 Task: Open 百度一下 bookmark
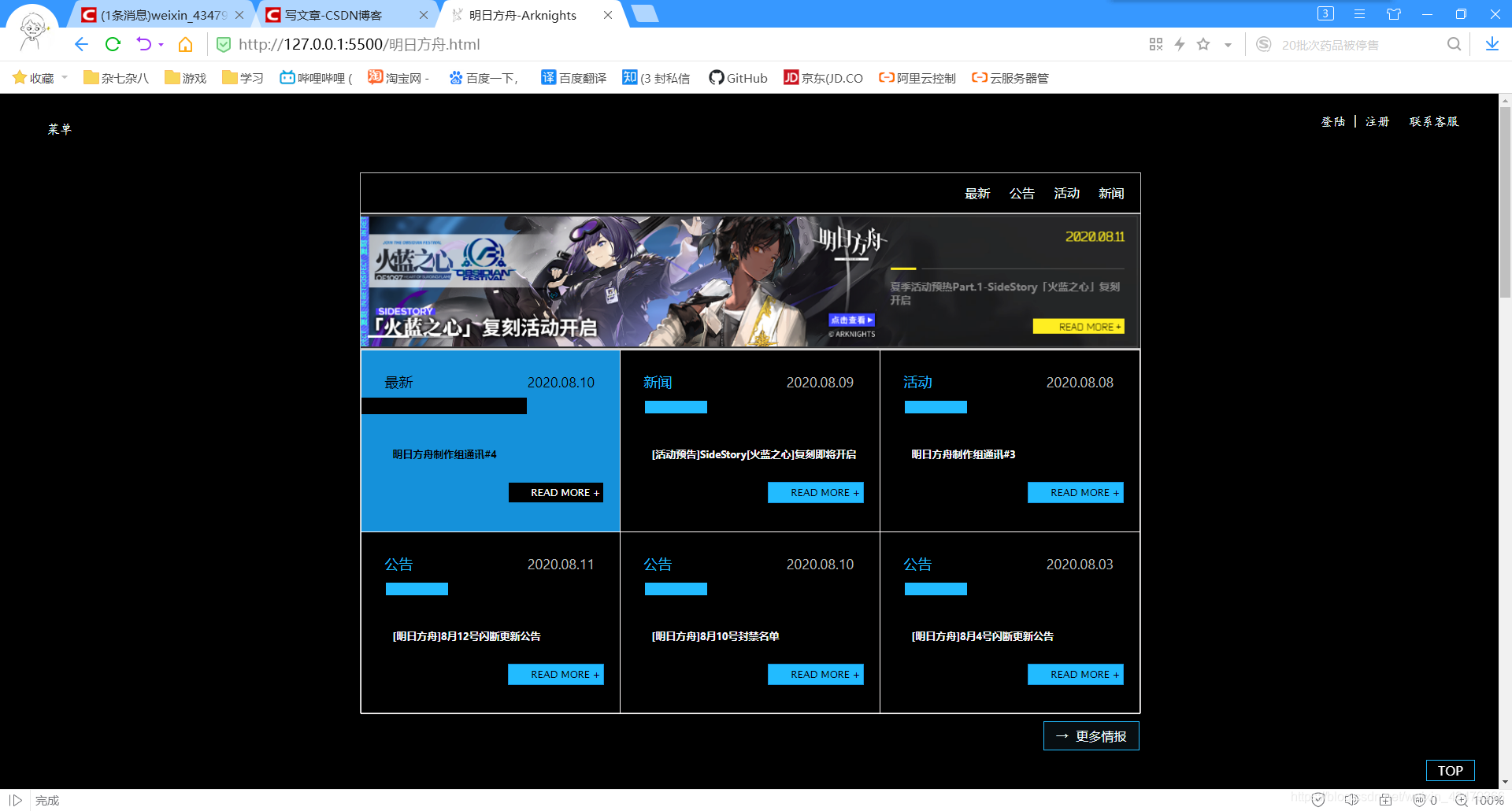click(x=484, y=78)
